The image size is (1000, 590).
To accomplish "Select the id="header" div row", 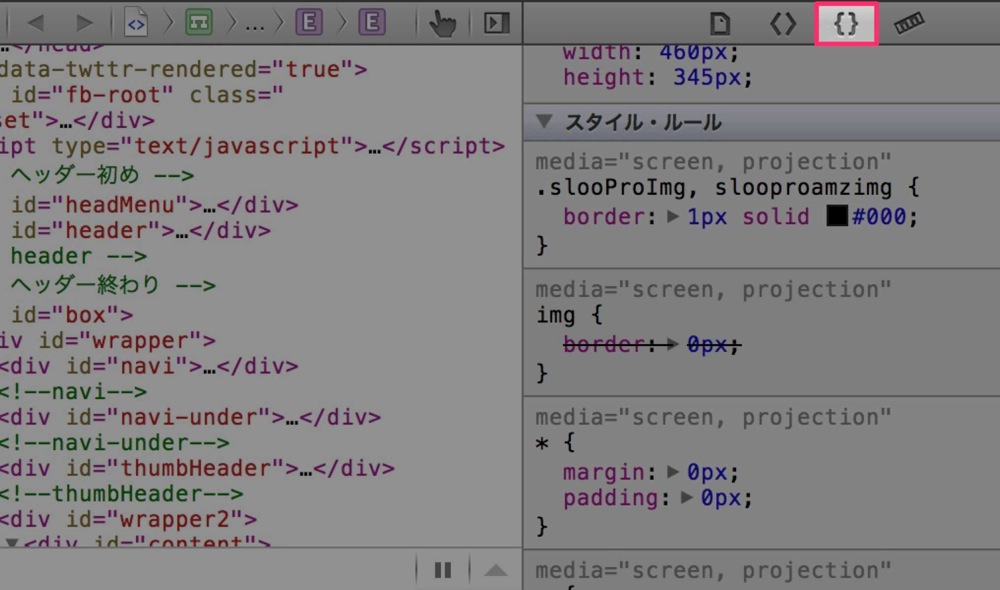I will pyautogui.click(x=141, y=230).
